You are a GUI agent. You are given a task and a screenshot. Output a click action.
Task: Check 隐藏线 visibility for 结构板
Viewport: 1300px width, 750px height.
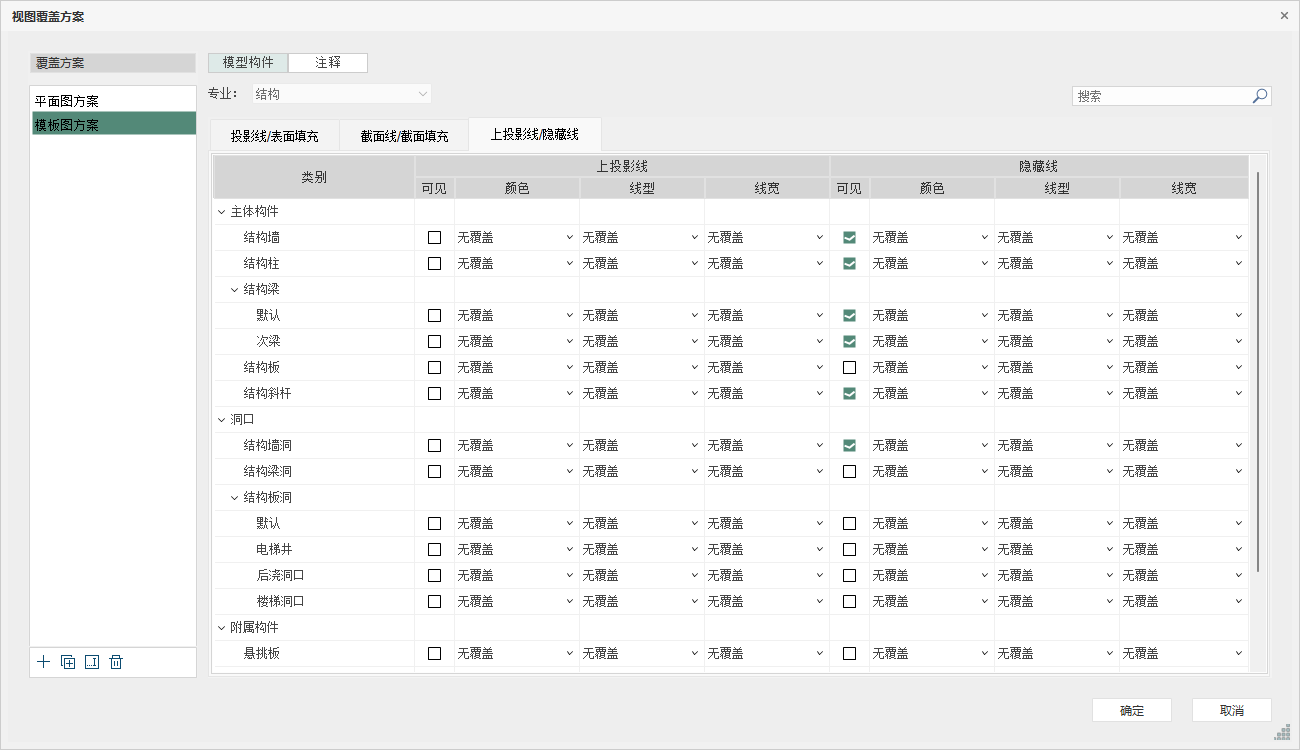tap(849, 367)
